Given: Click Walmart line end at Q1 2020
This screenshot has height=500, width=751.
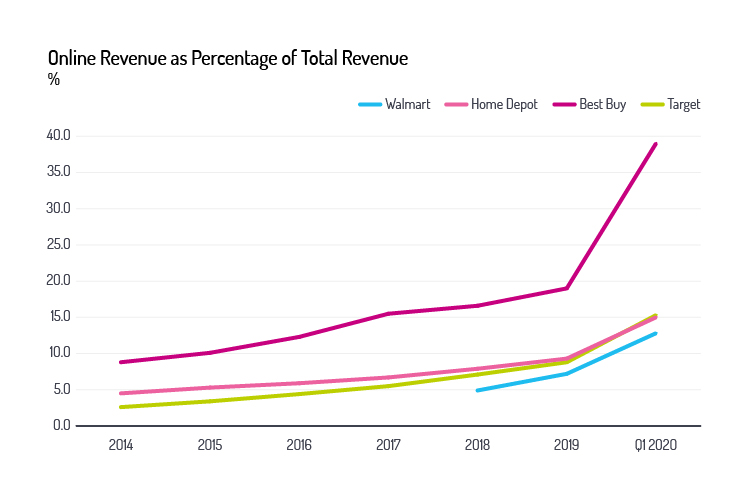Looking at the screenshot, I should [x=655, y=333].
